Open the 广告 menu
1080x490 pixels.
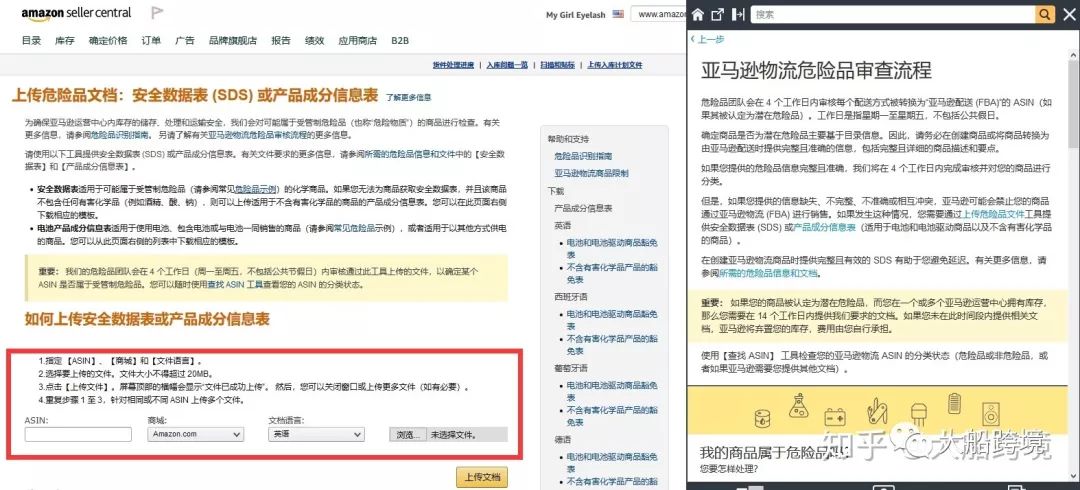pos(185,41)
